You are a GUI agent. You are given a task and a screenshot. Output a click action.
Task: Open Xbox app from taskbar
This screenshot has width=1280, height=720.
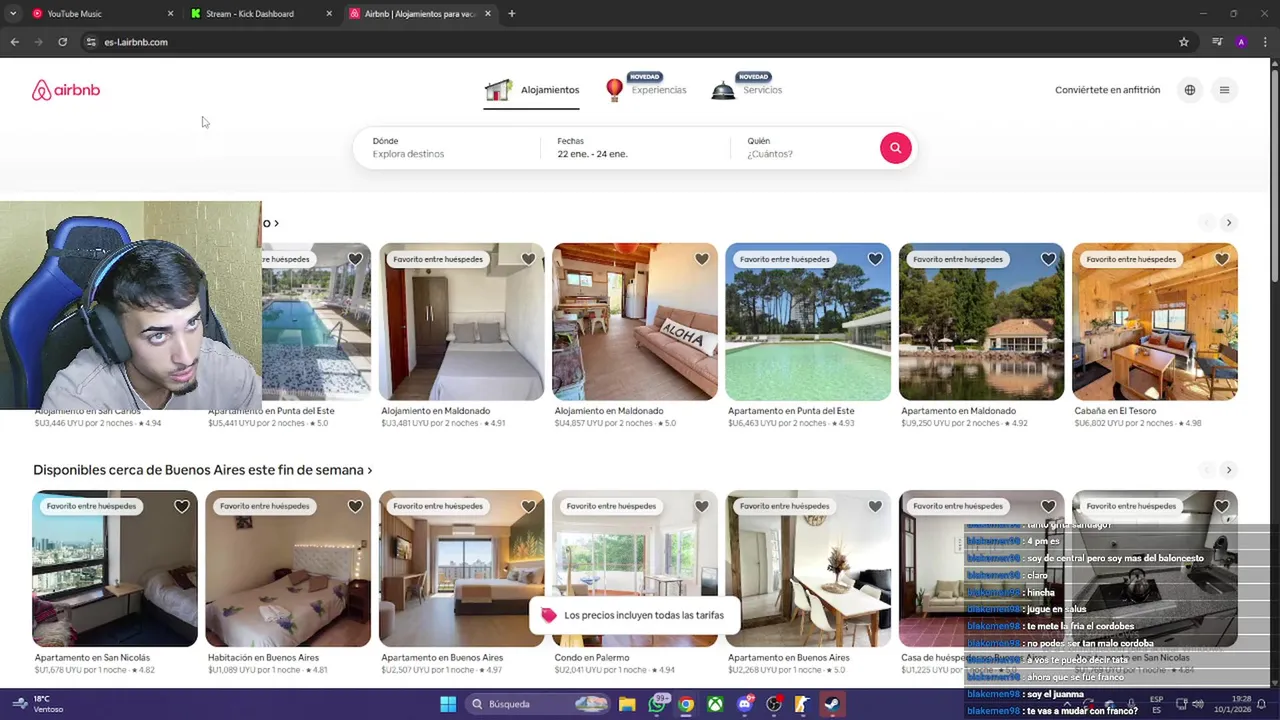pos(715,704)
